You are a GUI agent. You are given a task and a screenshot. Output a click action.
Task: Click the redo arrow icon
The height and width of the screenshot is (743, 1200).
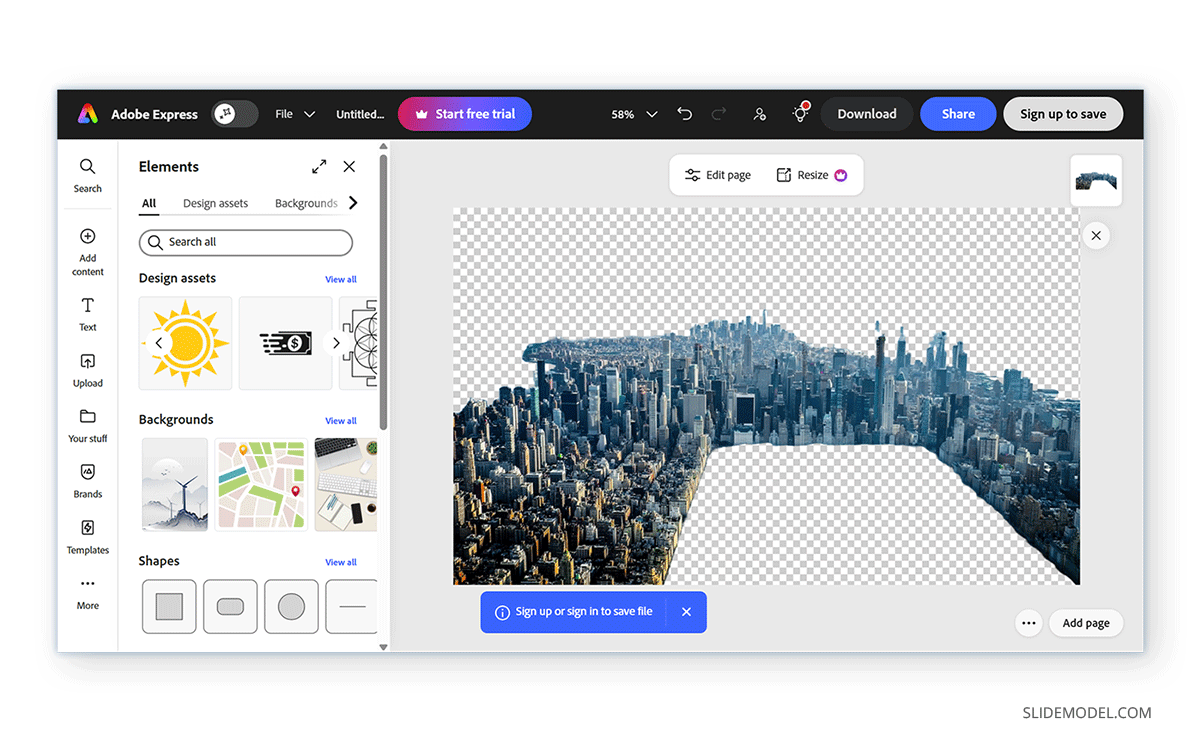pos(719,114)
